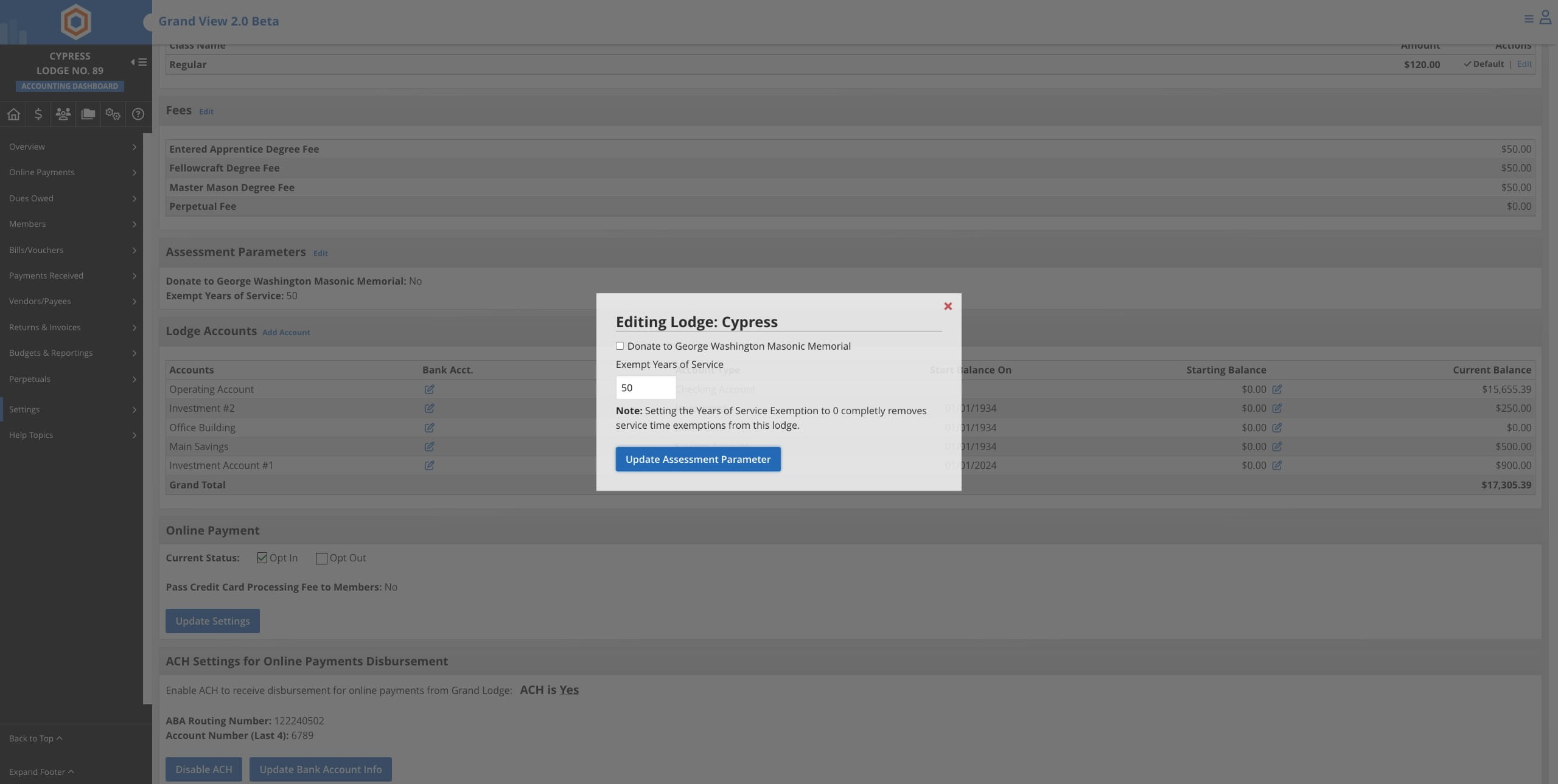Click Update Bank Account Info button
This screenshot has height=784, width=1558.
(321, 769)
